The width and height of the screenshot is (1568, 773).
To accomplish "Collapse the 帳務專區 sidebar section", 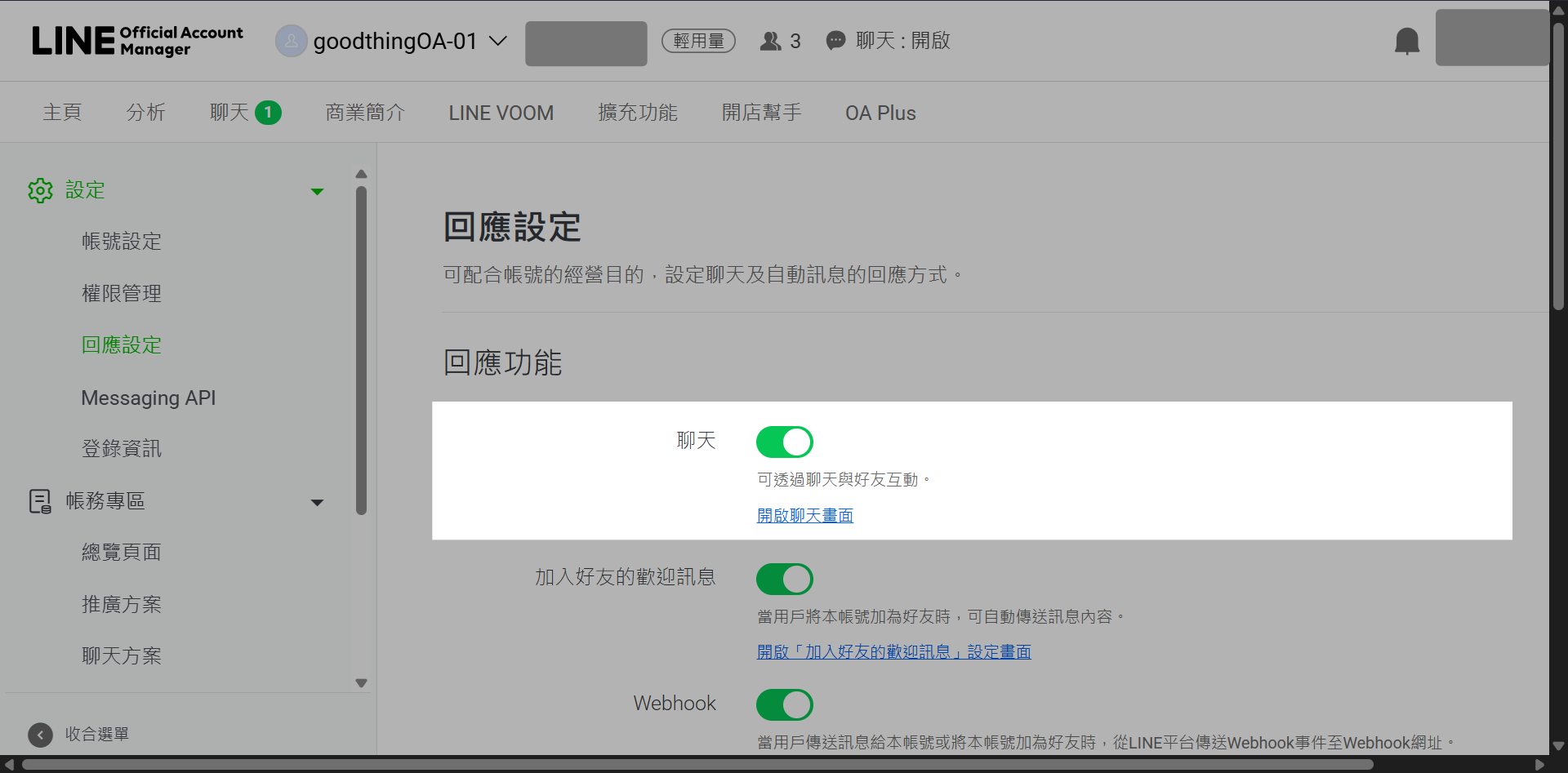I will coord(318,503).
